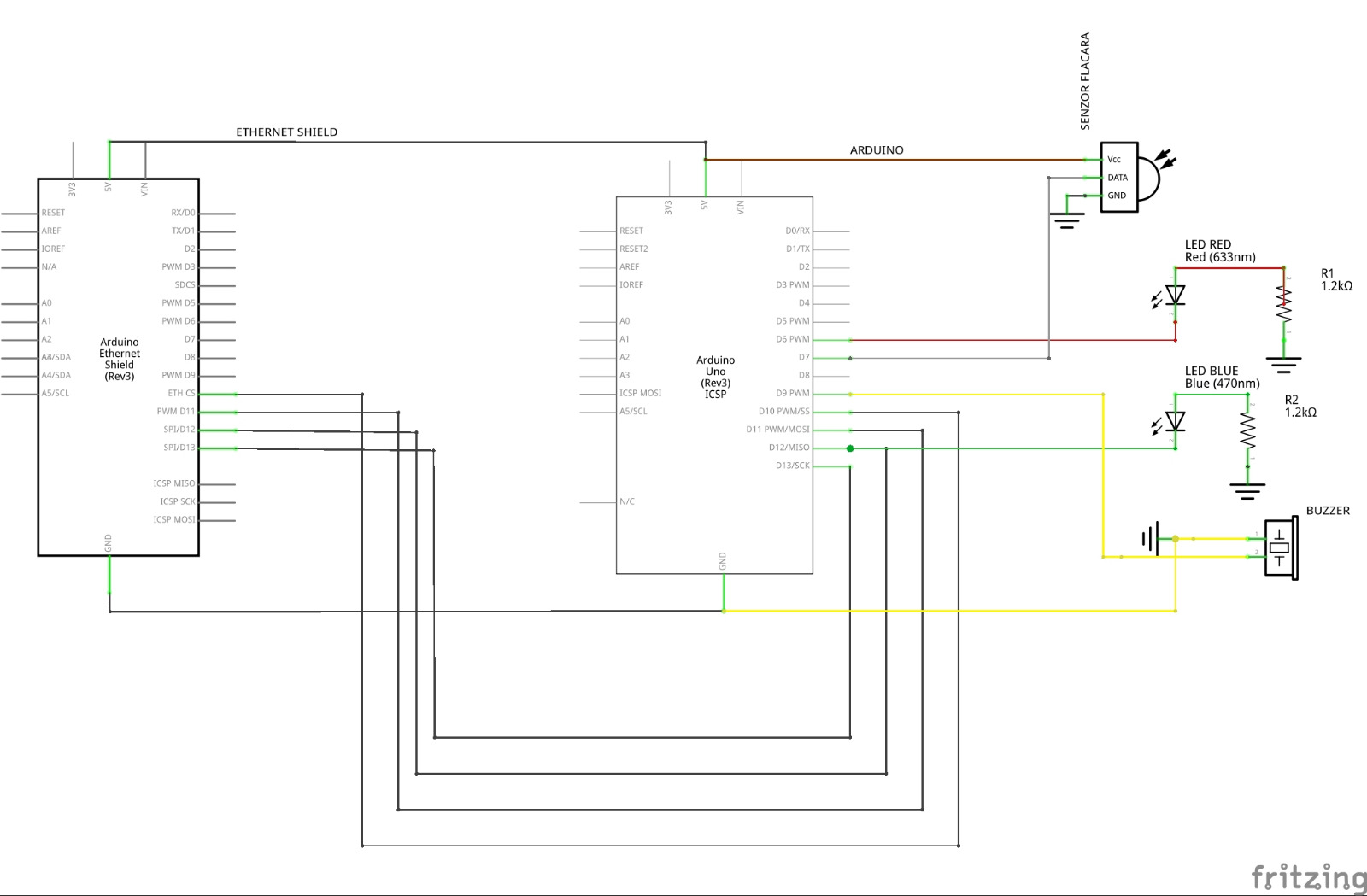Image resolution: width=1367 pixels, height=896 pixels.
Task: Click the D0/RX pin on Arduino Uno
Action: (x=797, y=231)
